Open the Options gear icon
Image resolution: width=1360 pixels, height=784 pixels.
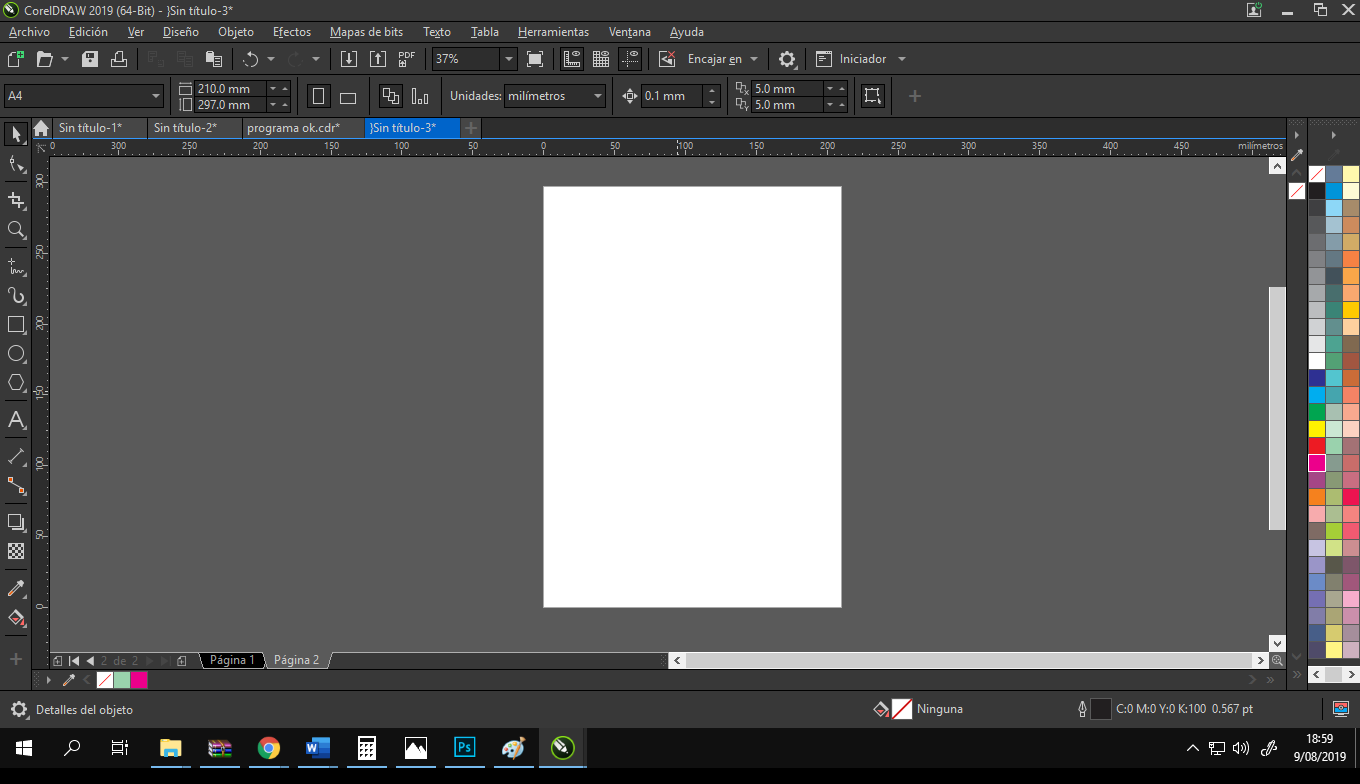787,59
